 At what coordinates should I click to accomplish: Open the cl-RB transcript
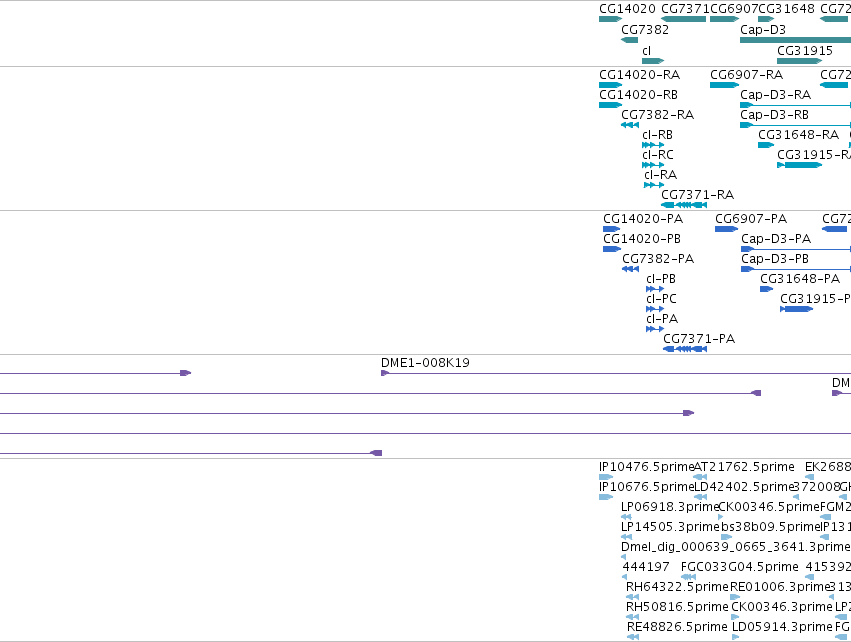tap(657, 135)
